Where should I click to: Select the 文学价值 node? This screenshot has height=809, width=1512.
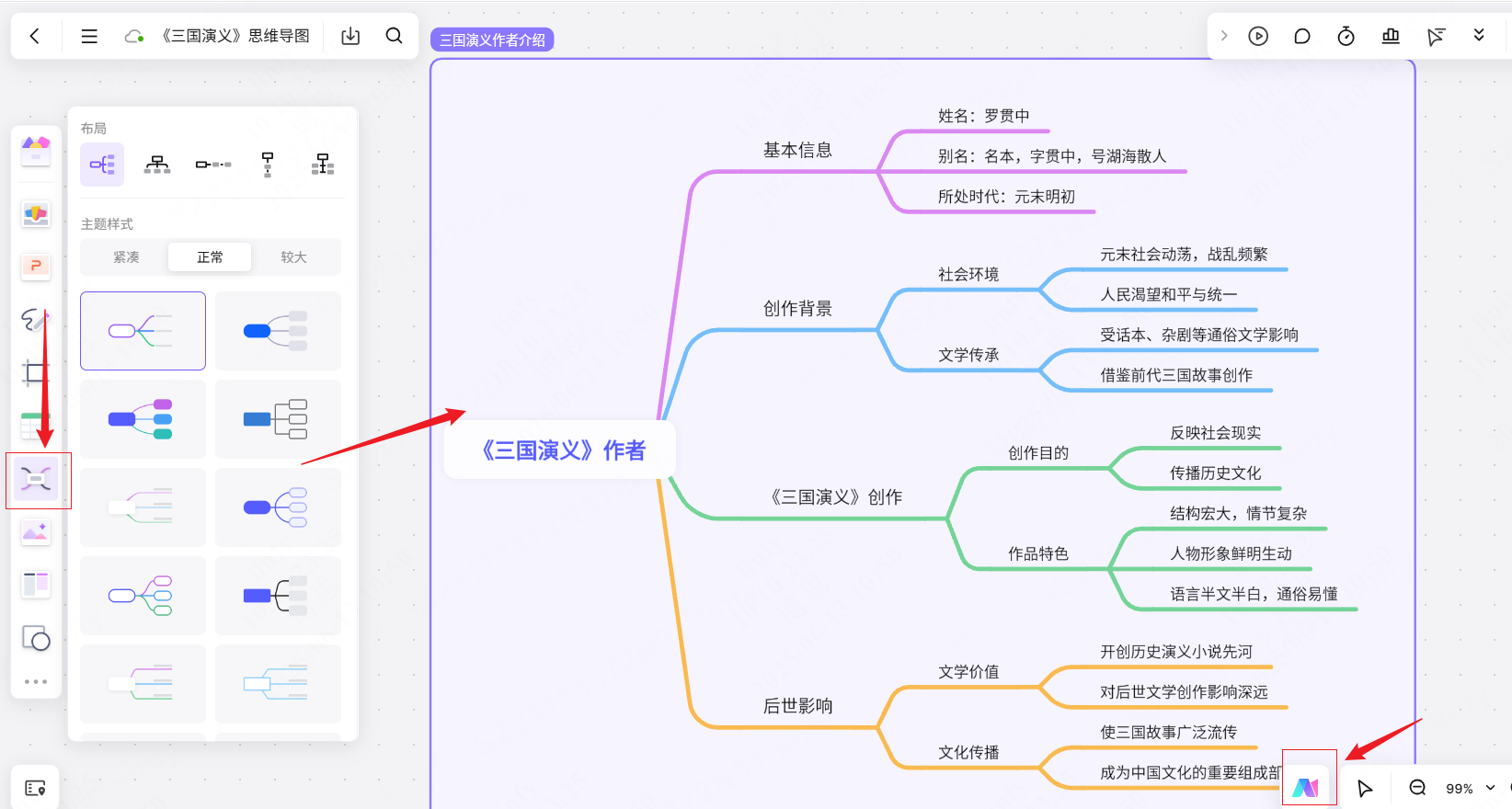click(968, 671)
